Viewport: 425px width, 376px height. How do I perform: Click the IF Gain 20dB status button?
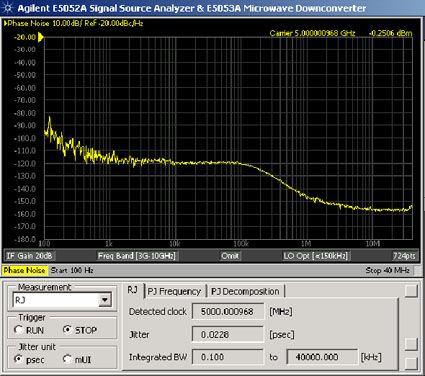pos(29,256)
